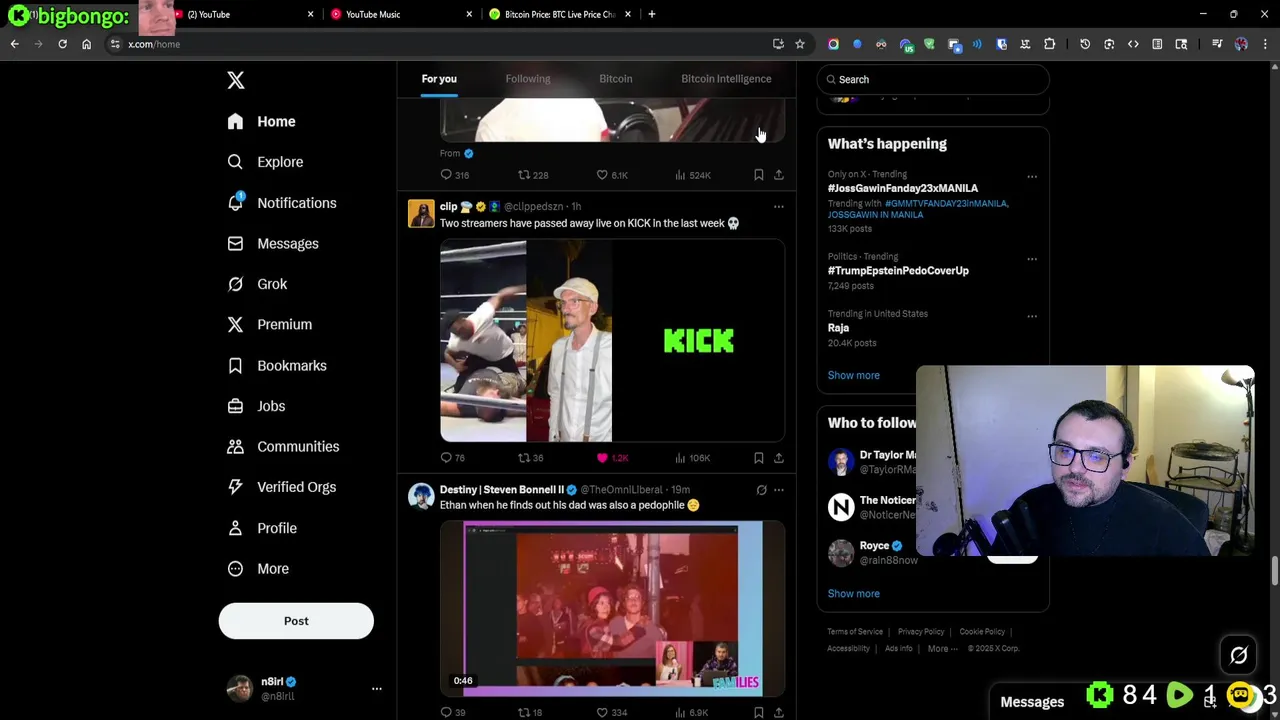Image resolution: width=1280 pixels, height=720 pixels.
Task: Click the Bookmarks sidebar icon
Action: (x=235, y=366)
